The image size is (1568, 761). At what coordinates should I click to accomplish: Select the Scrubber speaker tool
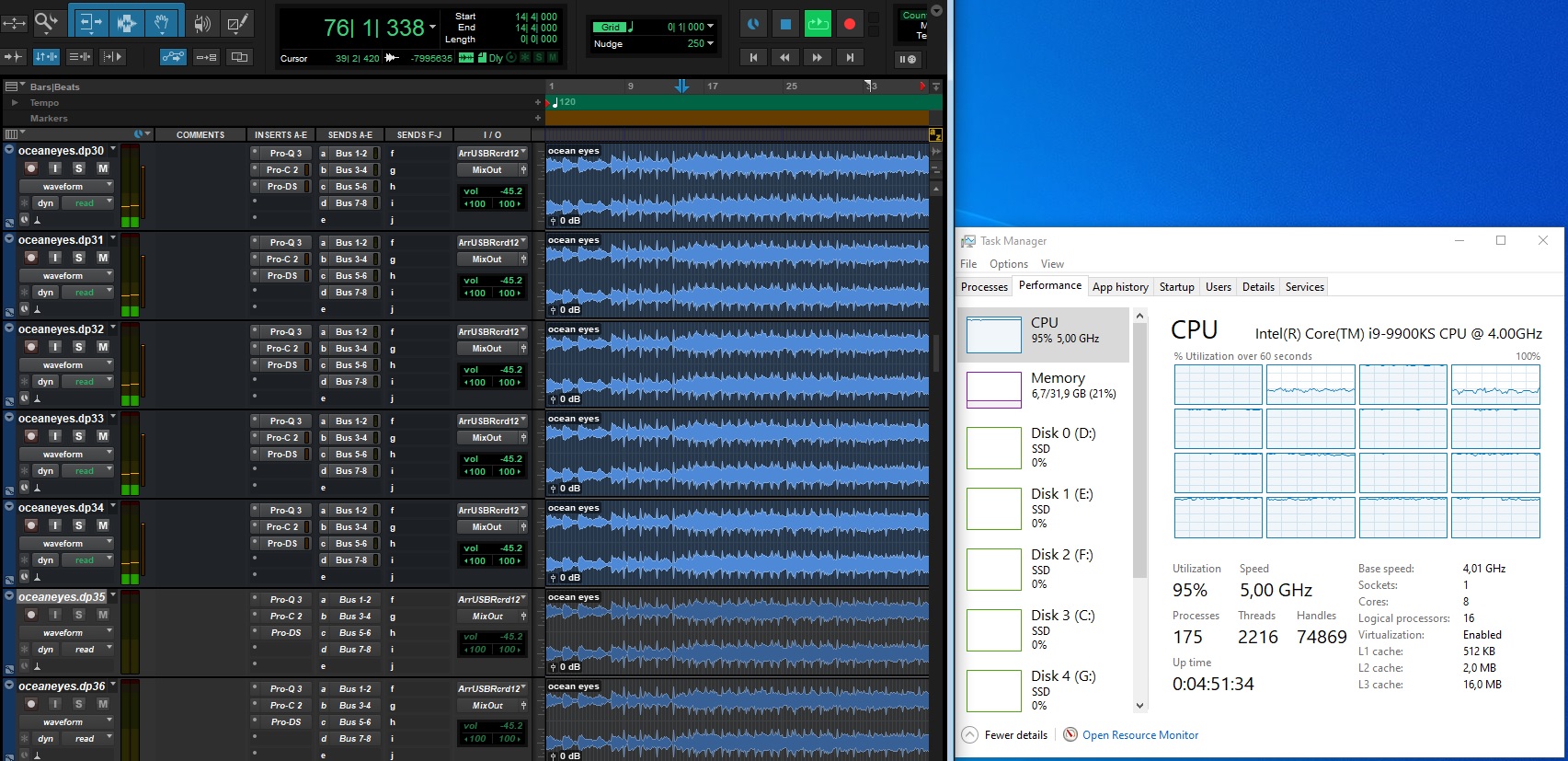coord(202,23)
